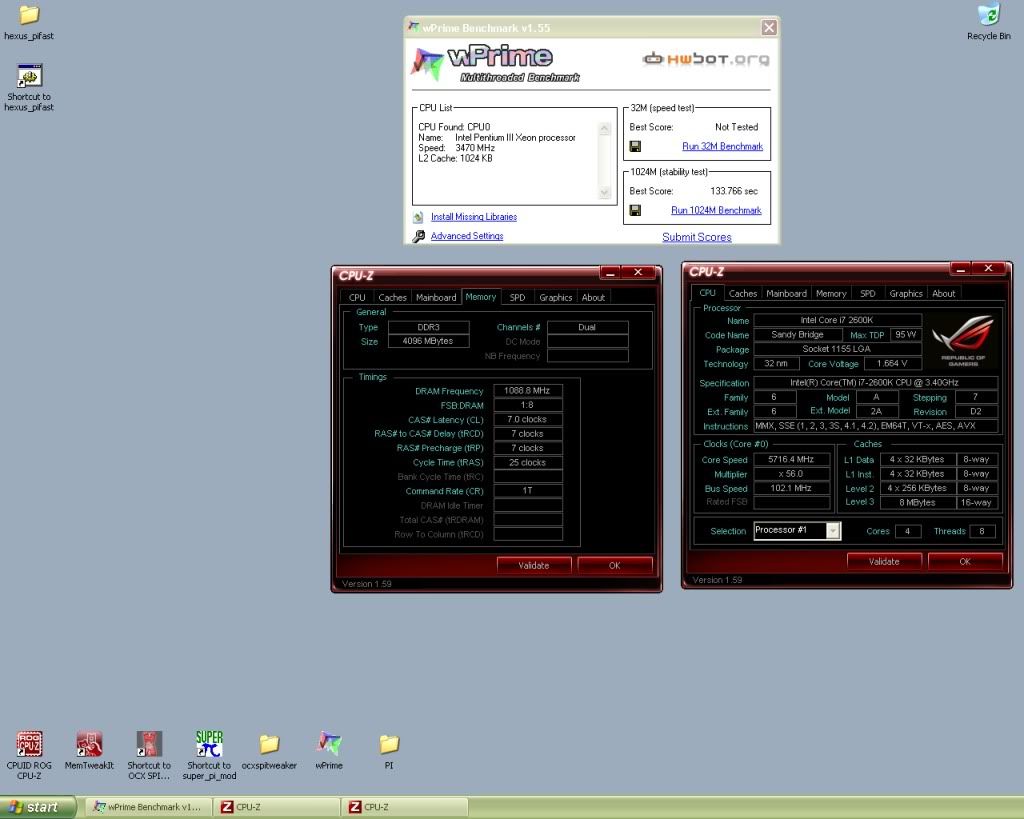Open the Shortcut to OCX SPI desktop icon
Viewport: 1024px width, 819px height.
pos(149,744)
